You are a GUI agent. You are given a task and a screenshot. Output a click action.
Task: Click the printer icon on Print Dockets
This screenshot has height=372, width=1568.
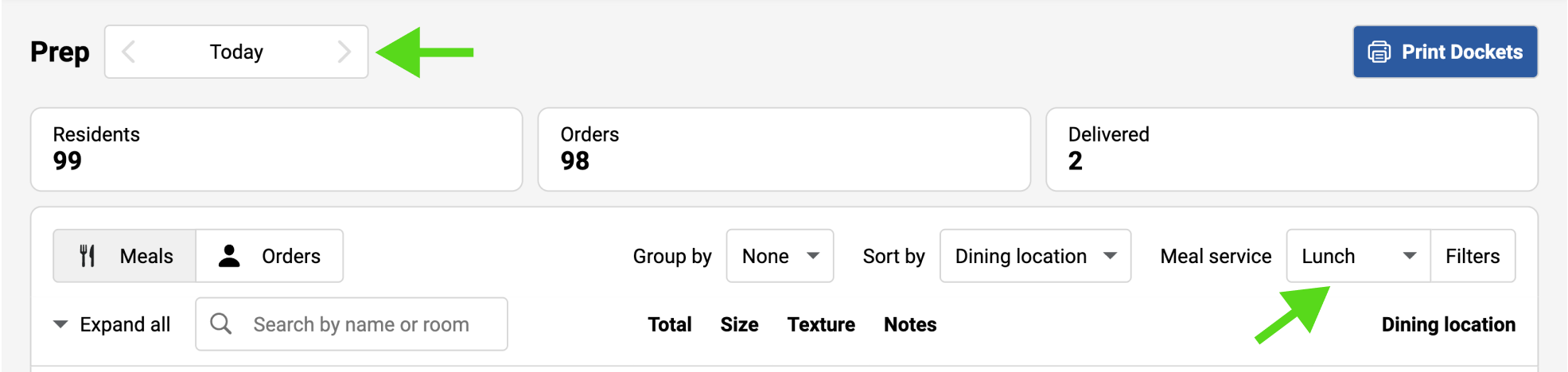1379,52
